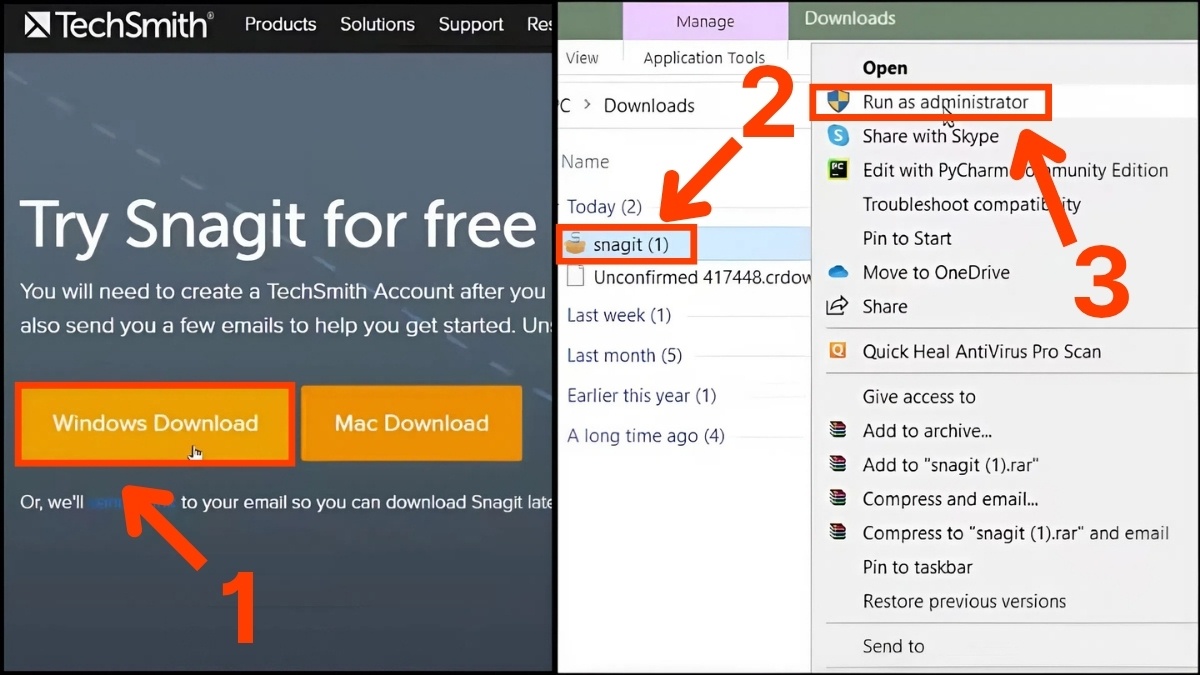Click the Name column header
Viewport: 1200px width, 675px height.
(x=585, y=162)
